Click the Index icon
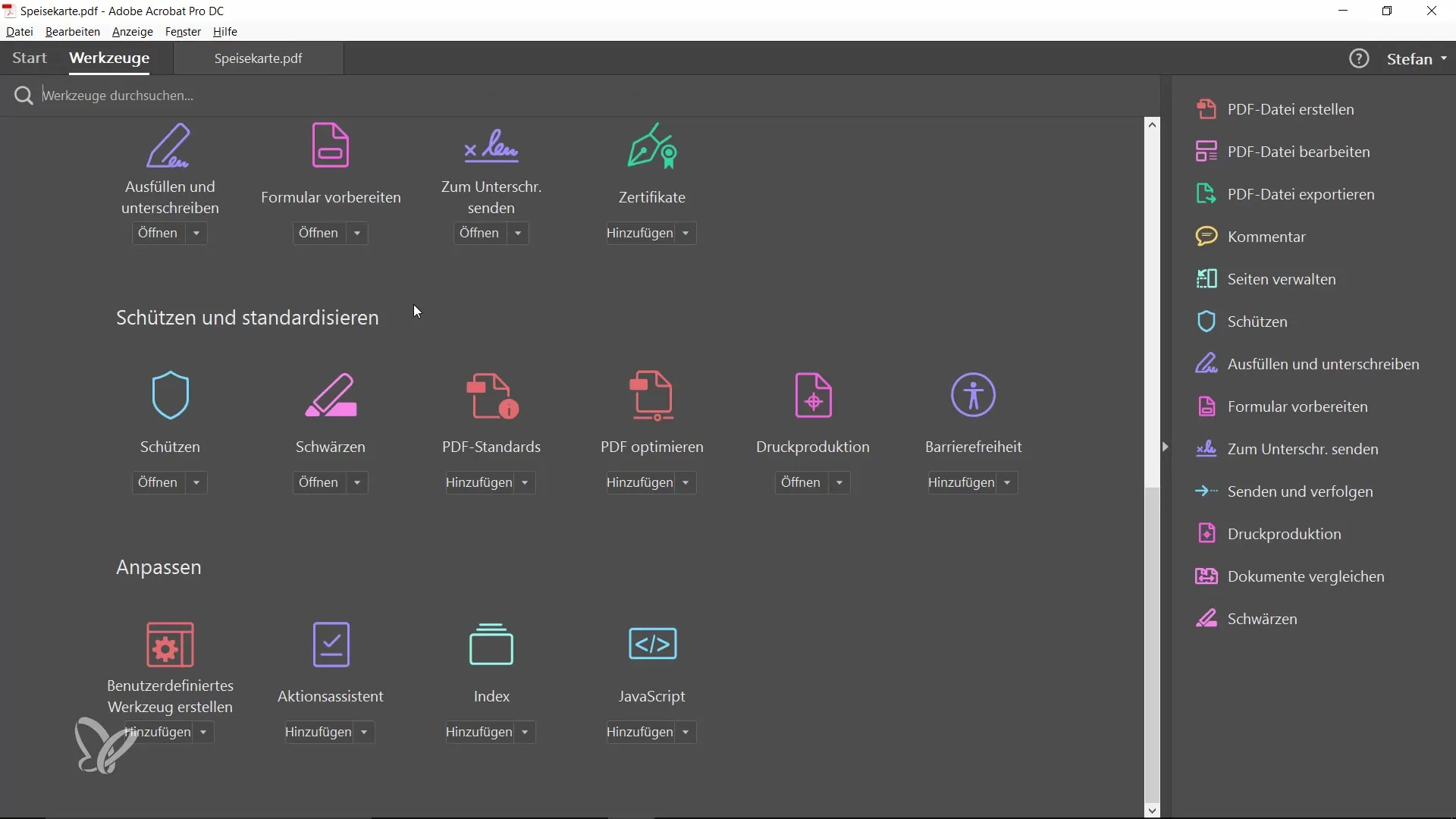This screenshot has height=819, width=1456. point(491,645)
